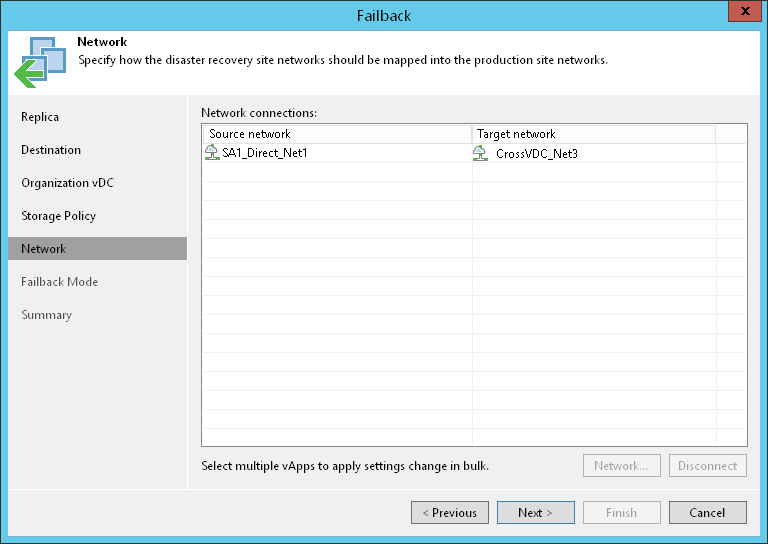Select the Network step in sidebar
Screen dimensions: 768x544
tap(43, 249)
